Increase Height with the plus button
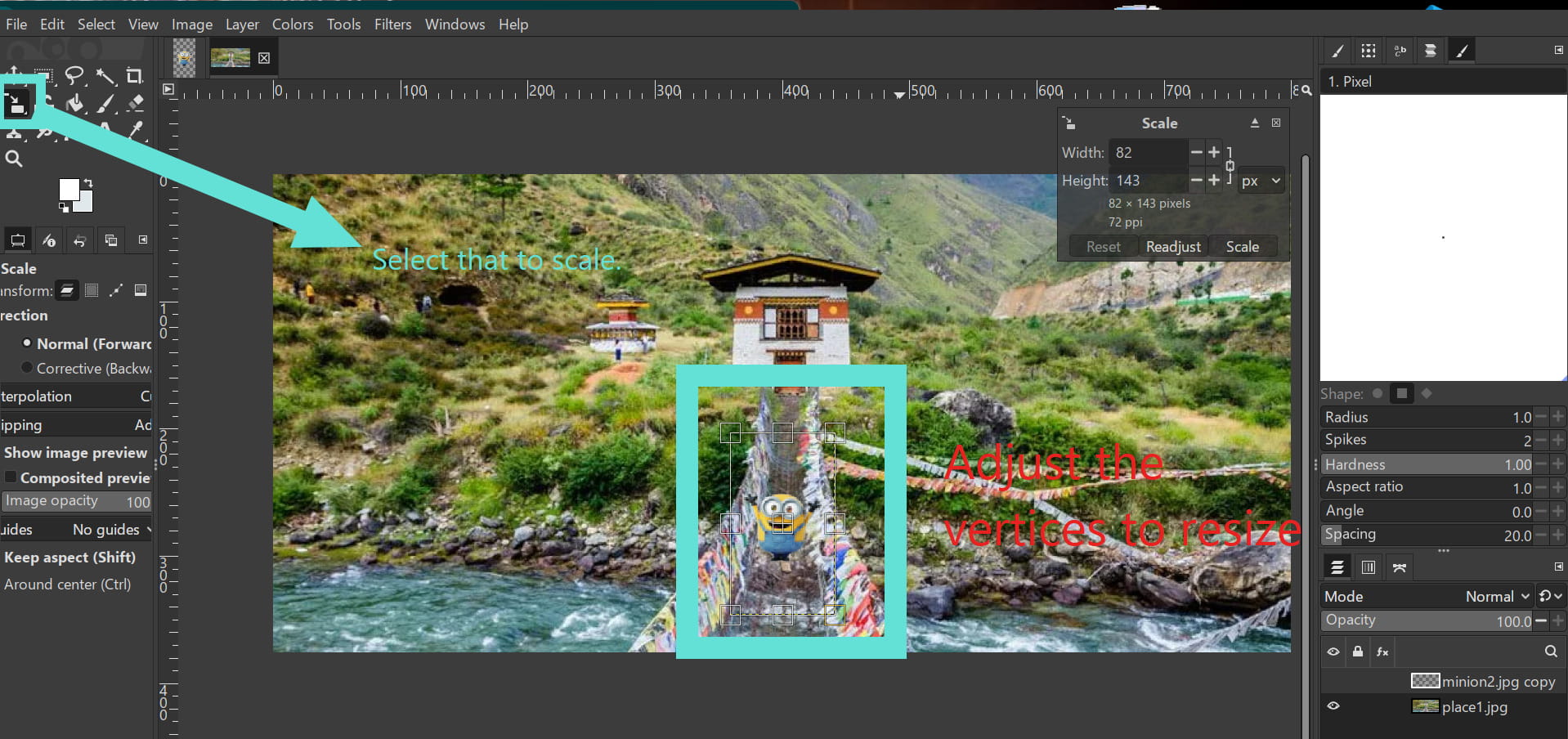Viewport: 1568px width, 739px height. [1214, 180]
